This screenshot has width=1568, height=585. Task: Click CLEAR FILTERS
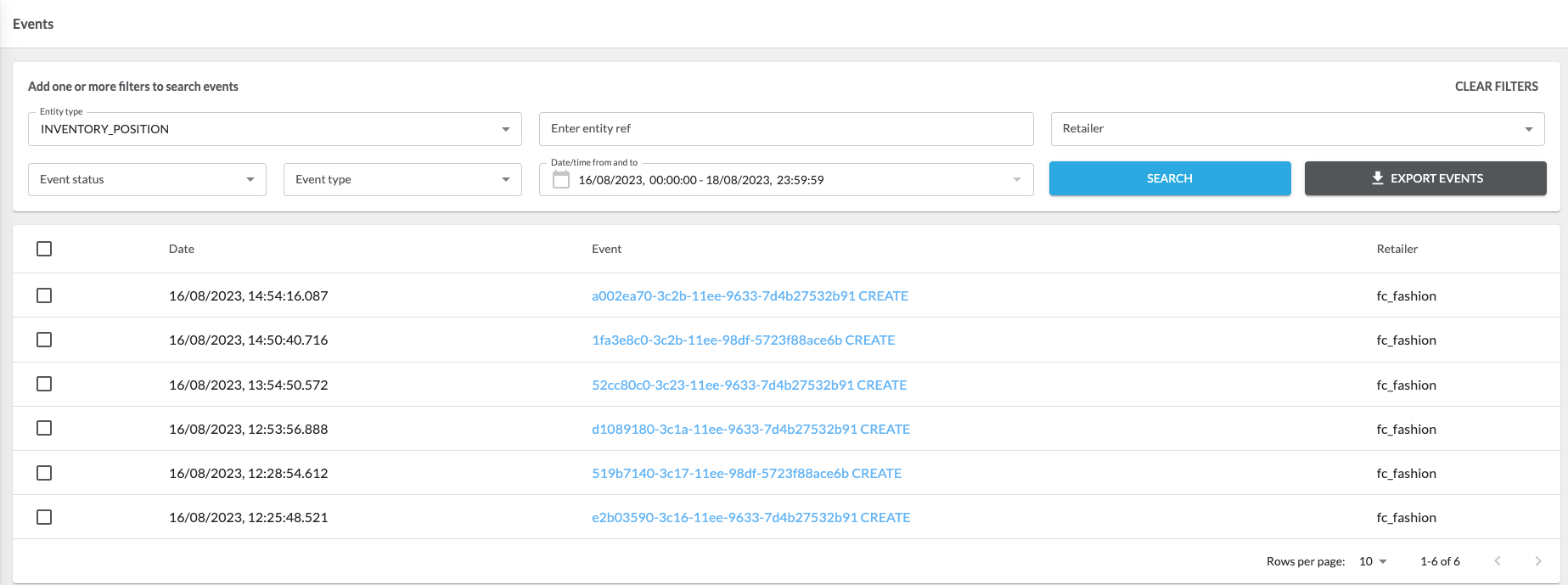pyautogui.click(x=1496, y=87)
